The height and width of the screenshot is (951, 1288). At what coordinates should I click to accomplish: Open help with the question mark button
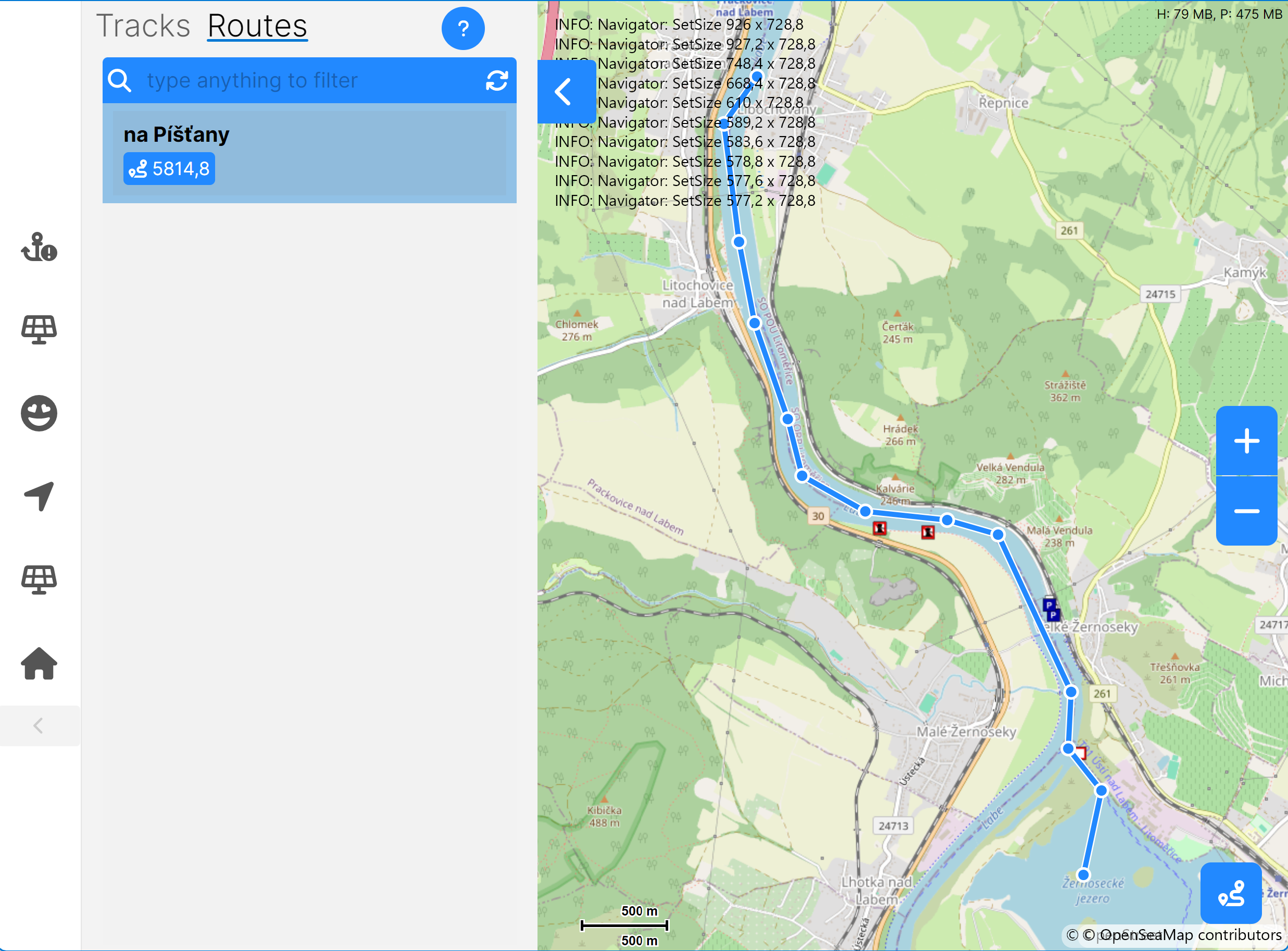click(x=463, y=28)
